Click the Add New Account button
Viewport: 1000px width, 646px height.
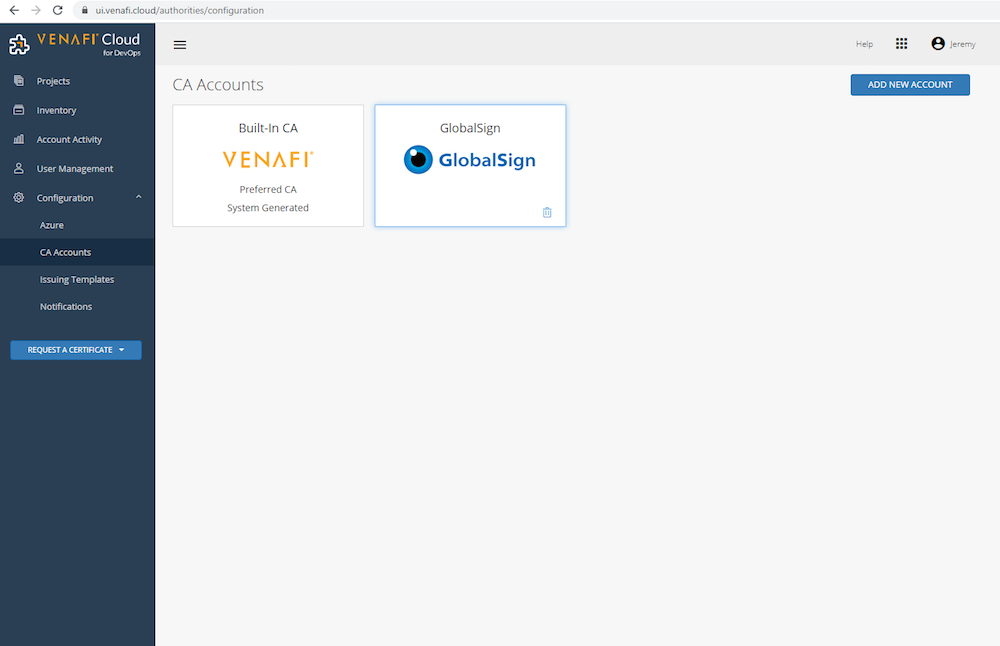pyautogui.click(x=910, y=85)
